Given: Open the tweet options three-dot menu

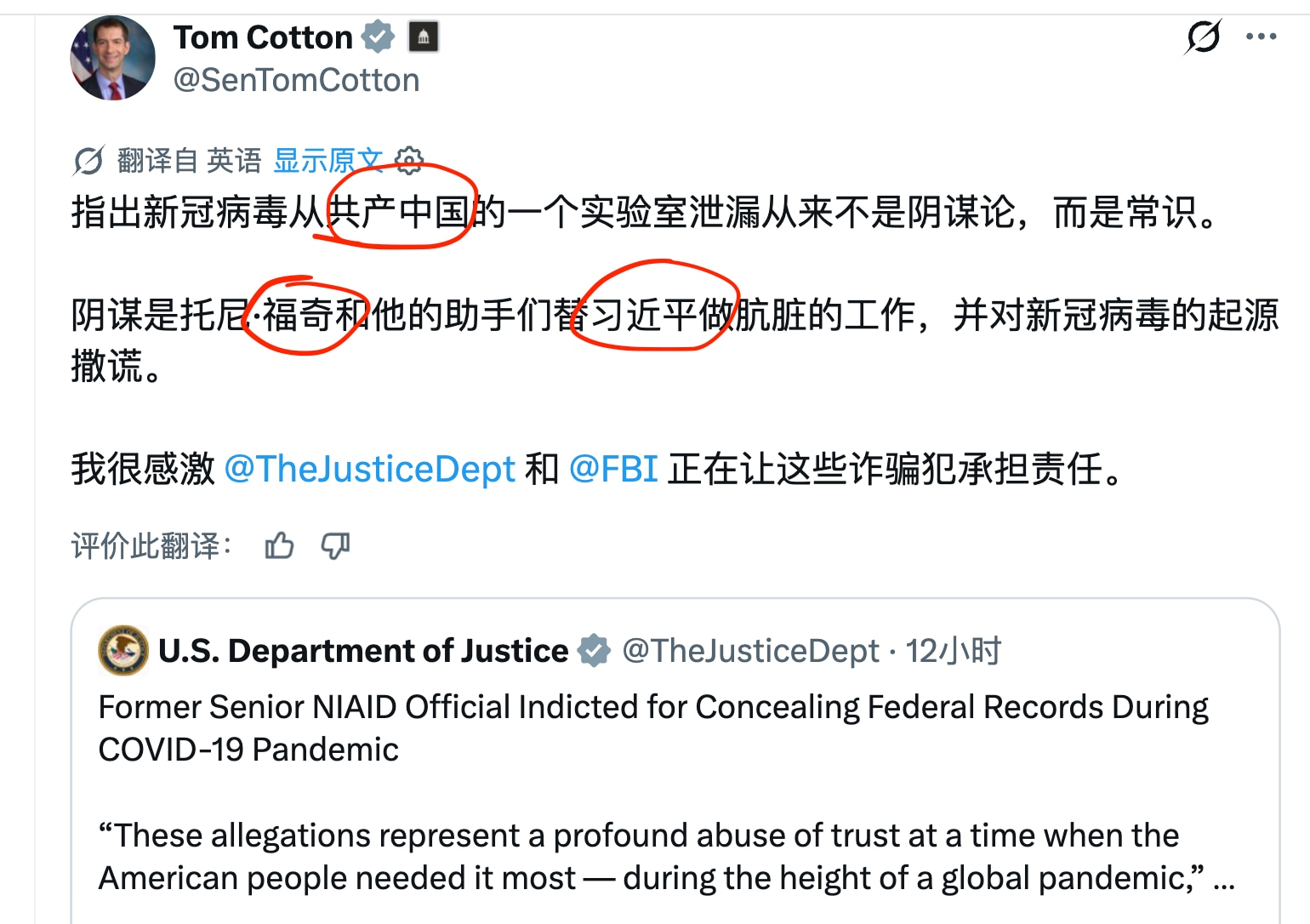Looking at the screenshot, I should coord(1261,35).
